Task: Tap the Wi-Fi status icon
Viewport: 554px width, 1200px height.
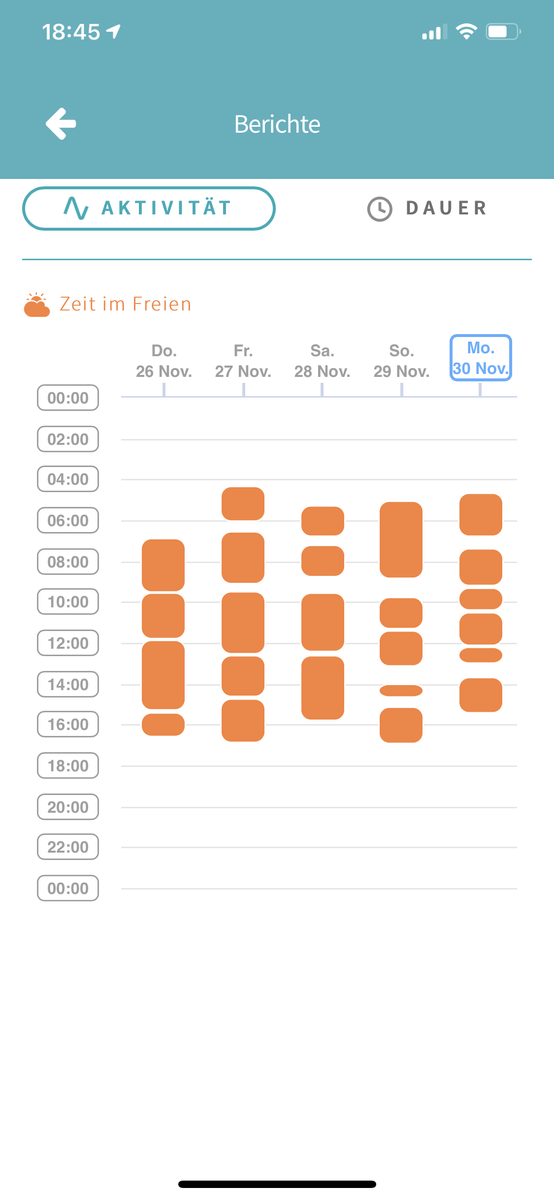Action: point(465,32)
